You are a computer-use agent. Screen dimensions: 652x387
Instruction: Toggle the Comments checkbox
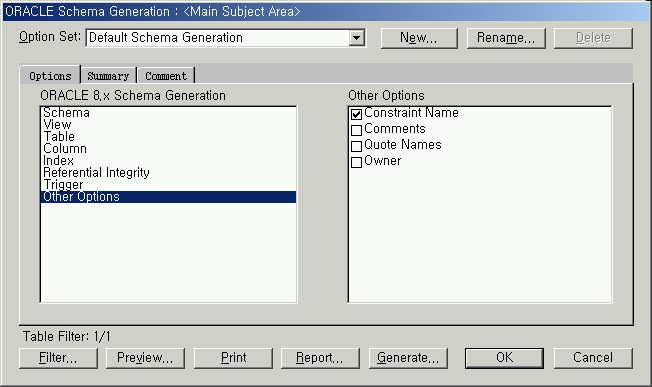tap(356, 130)
